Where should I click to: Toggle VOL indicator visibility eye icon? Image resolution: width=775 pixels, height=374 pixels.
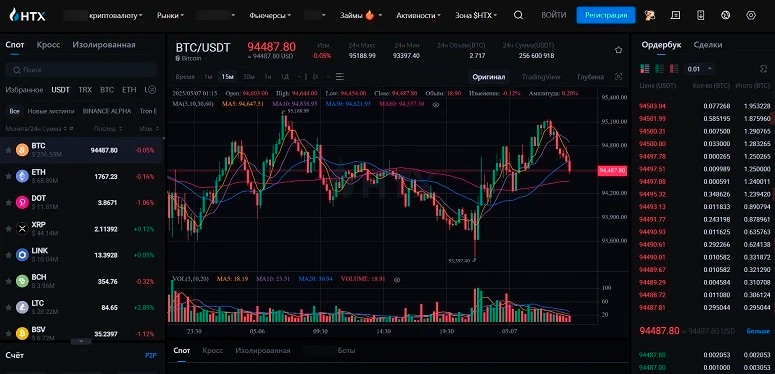(396, 280)
